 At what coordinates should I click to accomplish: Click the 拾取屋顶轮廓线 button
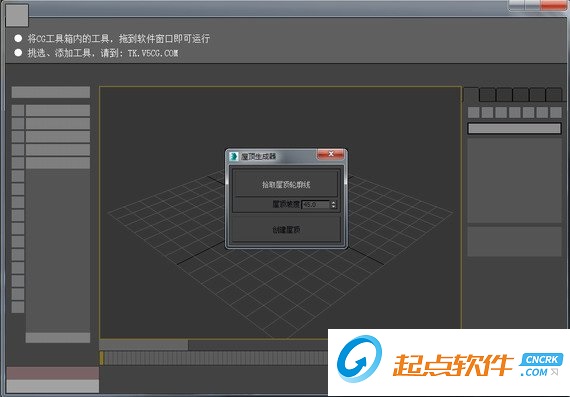click(285, 184)
